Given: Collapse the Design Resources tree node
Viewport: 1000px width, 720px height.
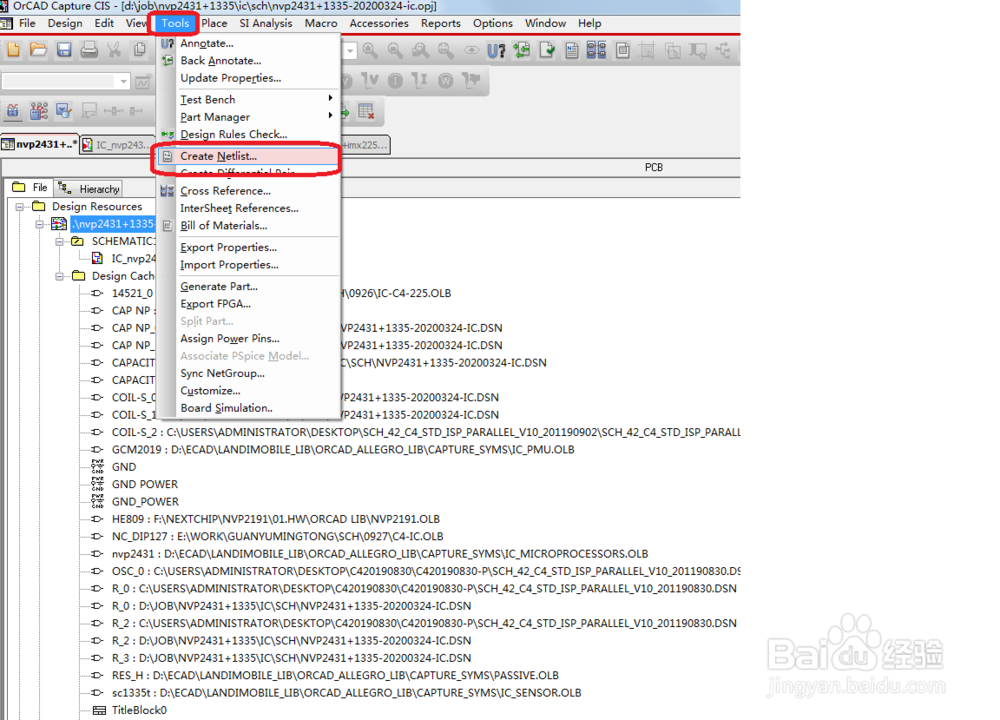Looking at the screenshot, I should (20, 207).
